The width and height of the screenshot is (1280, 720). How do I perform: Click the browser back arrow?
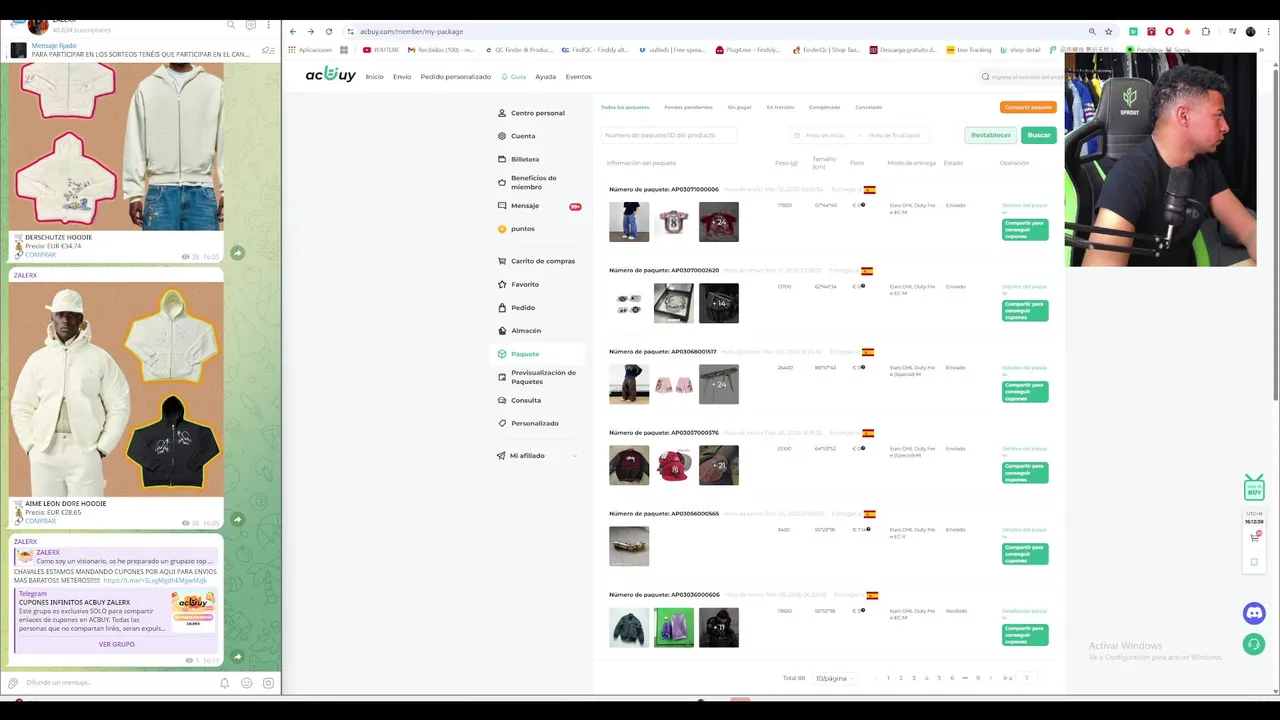(293, 31)
